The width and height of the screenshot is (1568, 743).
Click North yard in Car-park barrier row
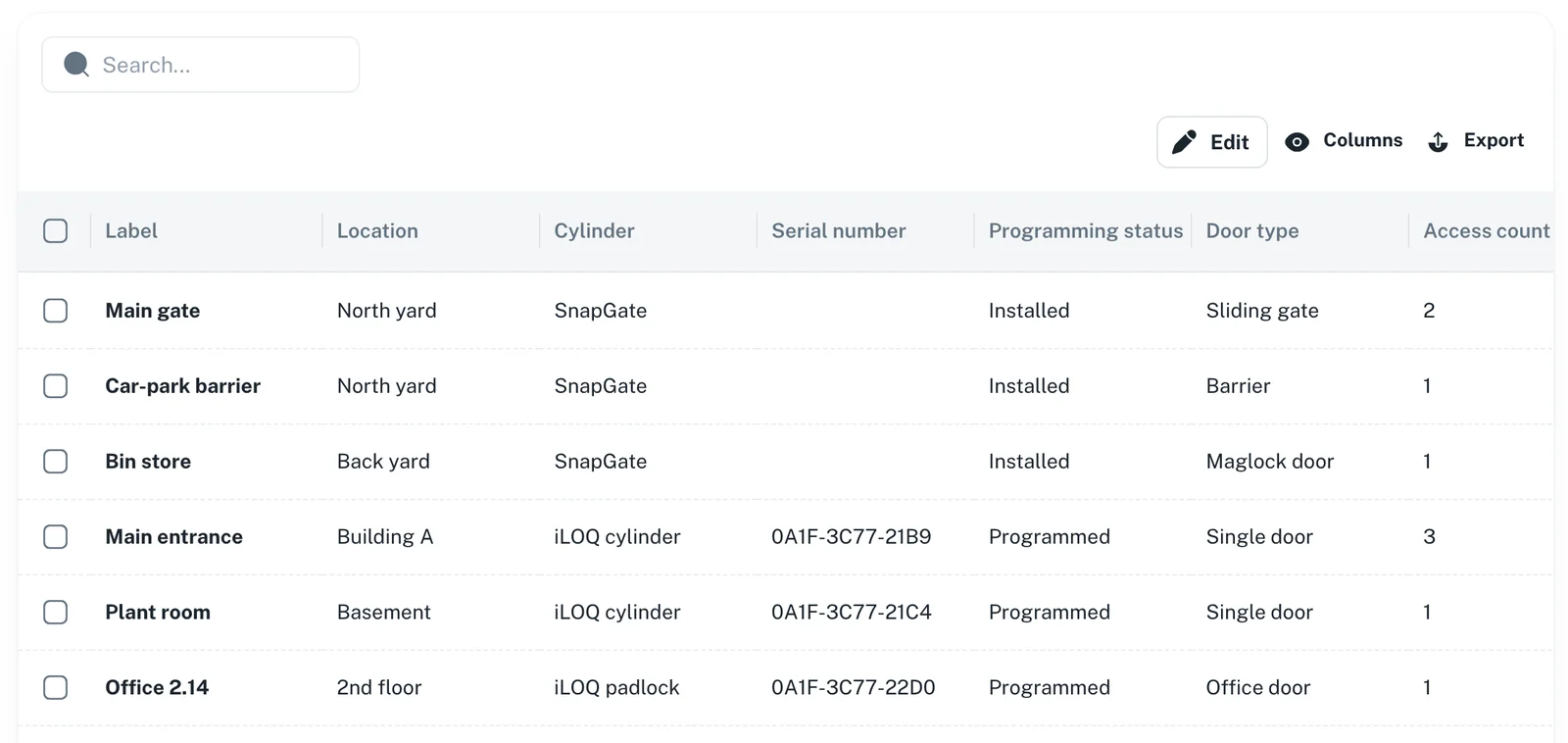[387, 386]
